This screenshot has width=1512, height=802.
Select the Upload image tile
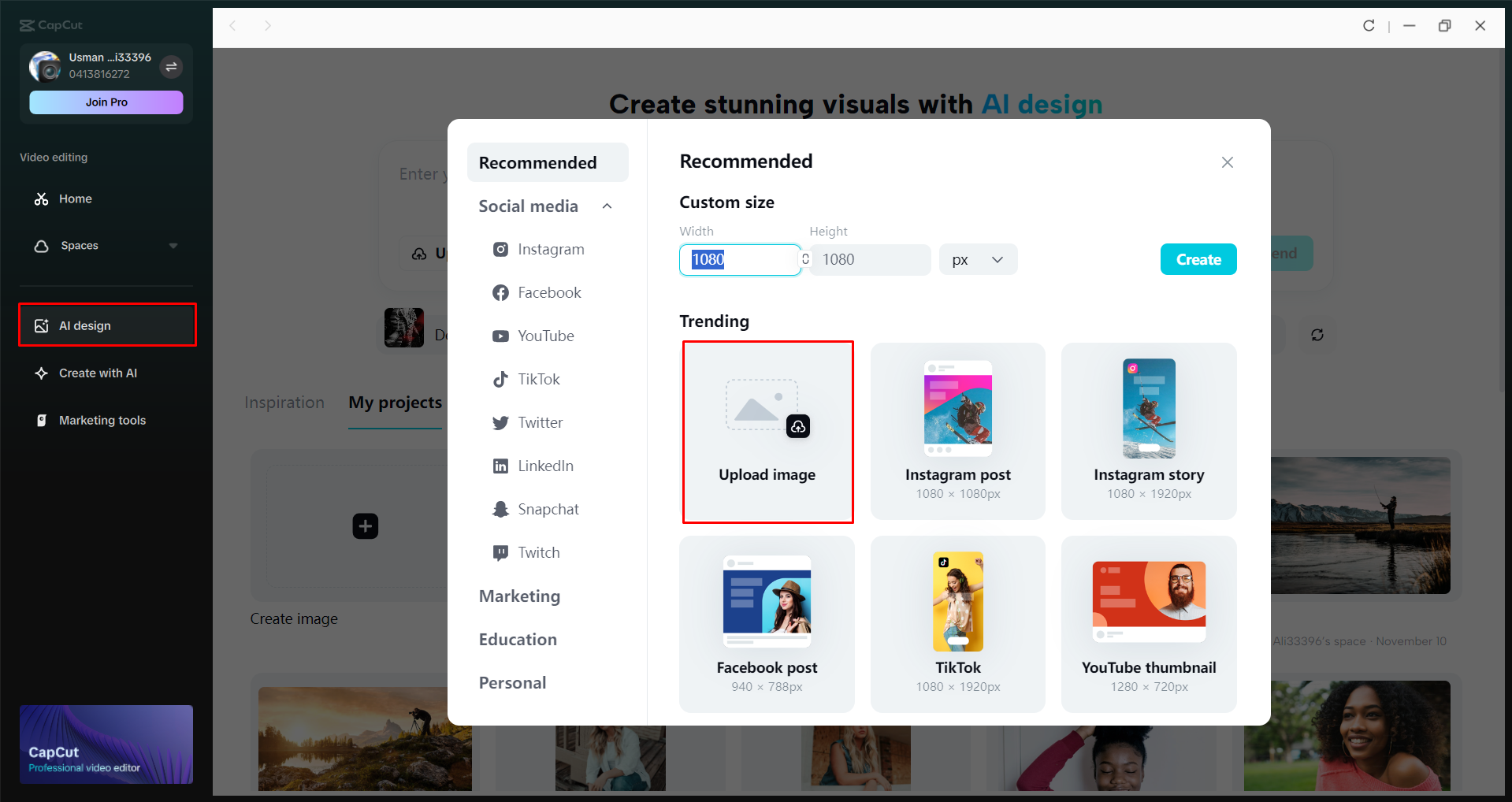[767, 432]
